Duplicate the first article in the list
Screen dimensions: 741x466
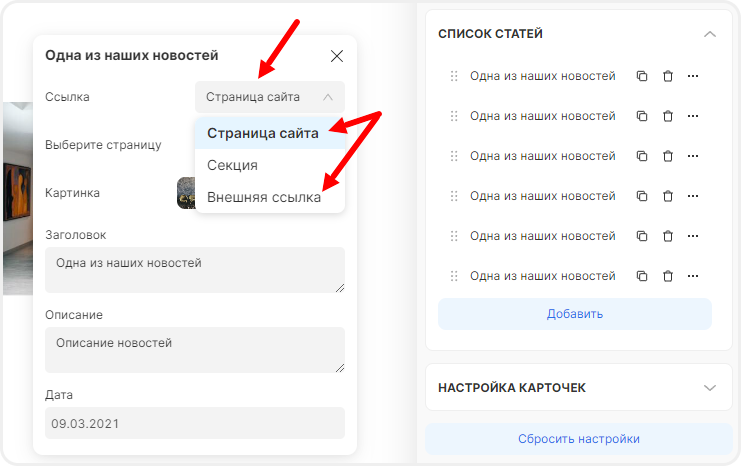point(642,76)
